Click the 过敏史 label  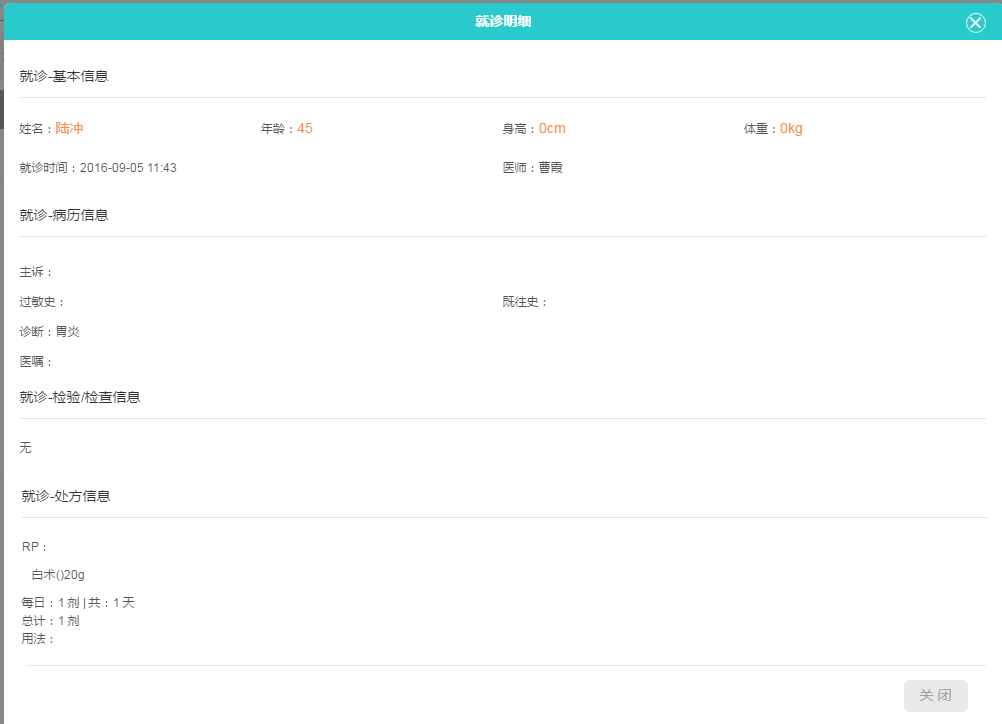[41, 302]
